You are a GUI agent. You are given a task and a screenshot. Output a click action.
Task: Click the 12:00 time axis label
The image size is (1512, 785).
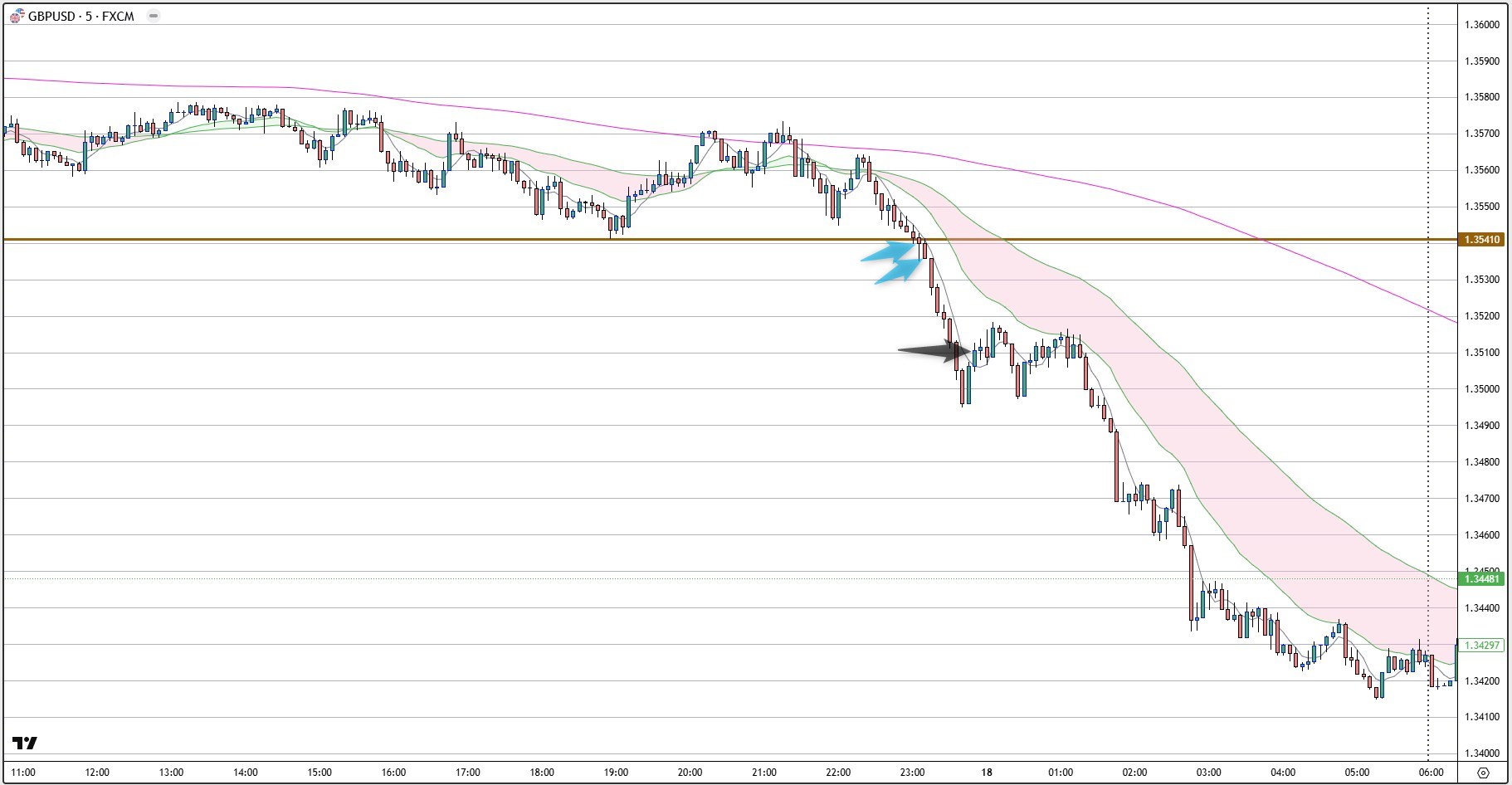(97, 773)
